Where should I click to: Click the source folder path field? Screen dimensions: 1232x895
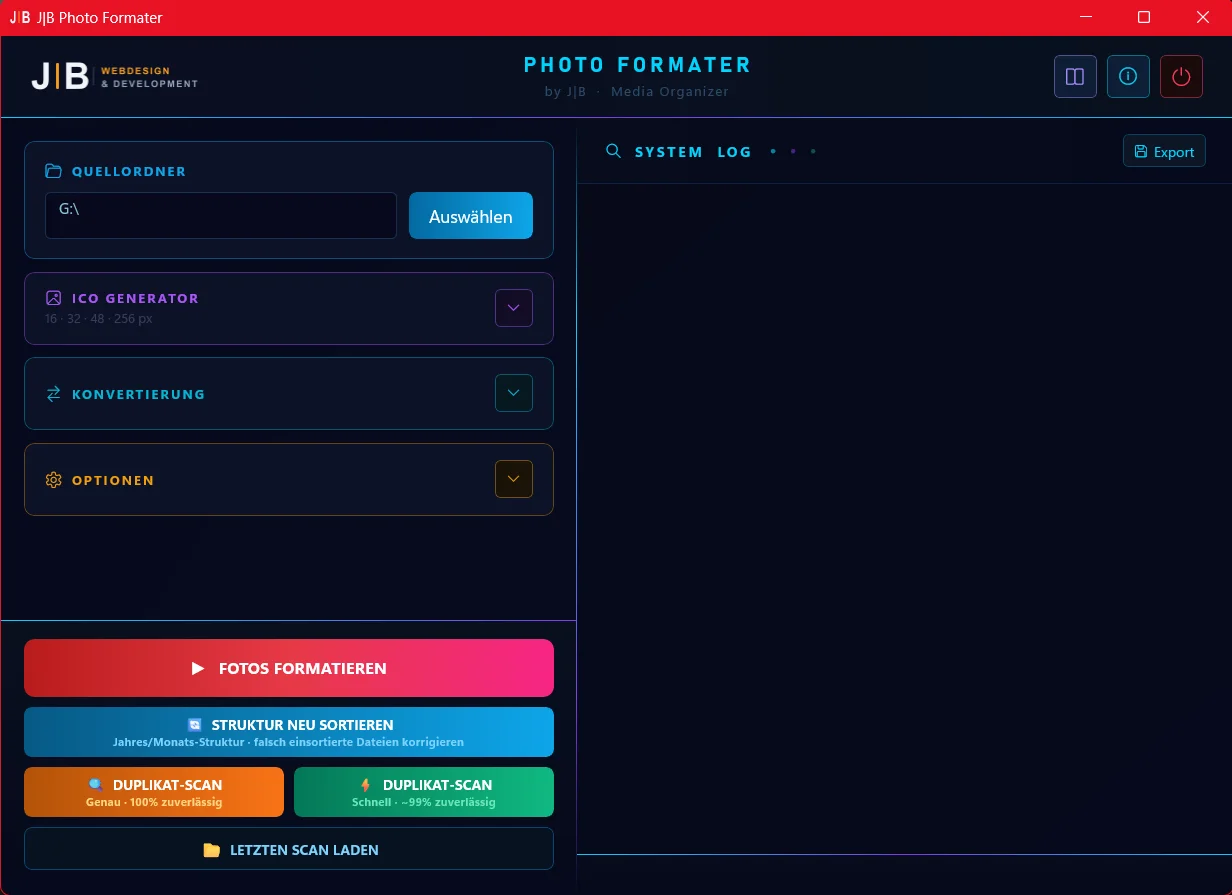(x=220, y=216)
